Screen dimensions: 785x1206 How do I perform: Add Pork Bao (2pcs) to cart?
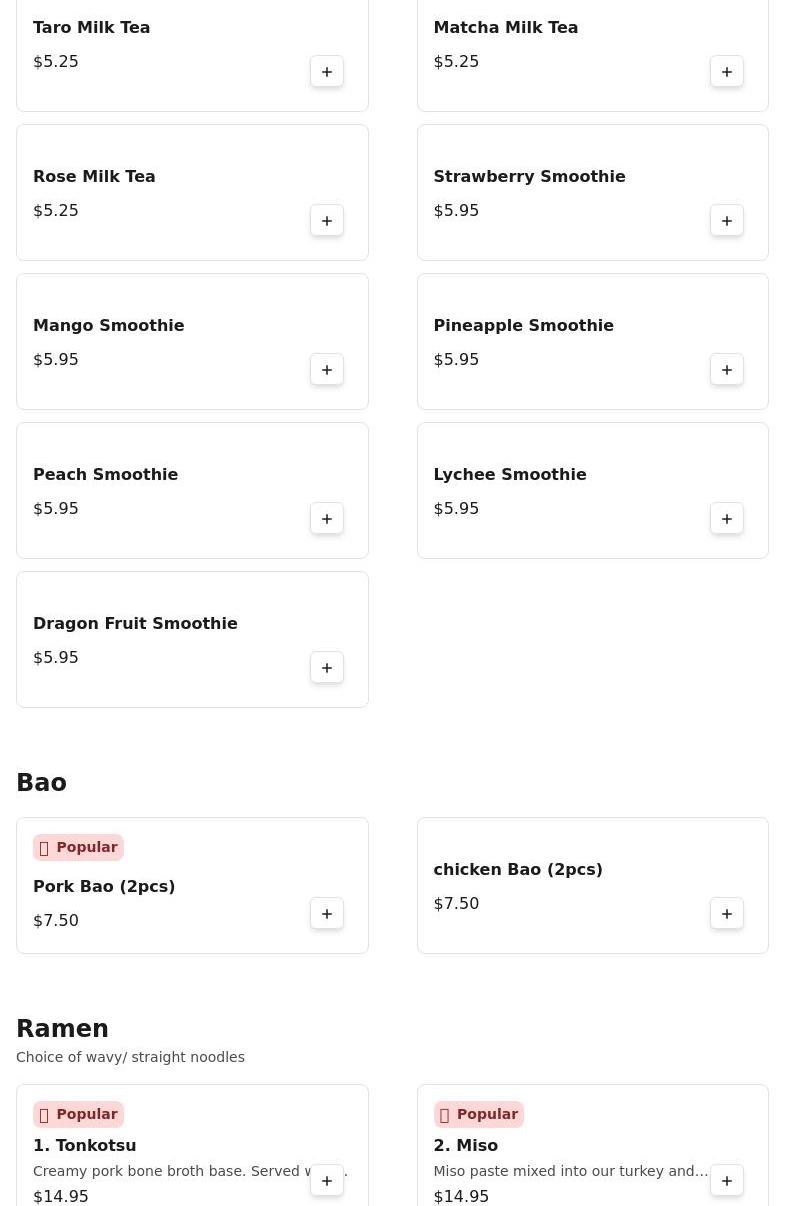point(327,914)
